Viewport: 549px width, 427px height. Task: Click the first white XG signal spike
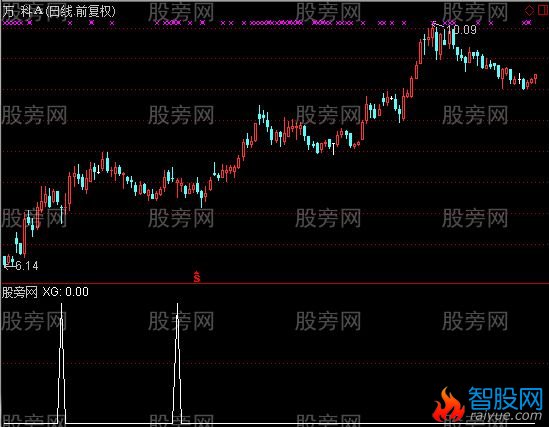point(62,363)
